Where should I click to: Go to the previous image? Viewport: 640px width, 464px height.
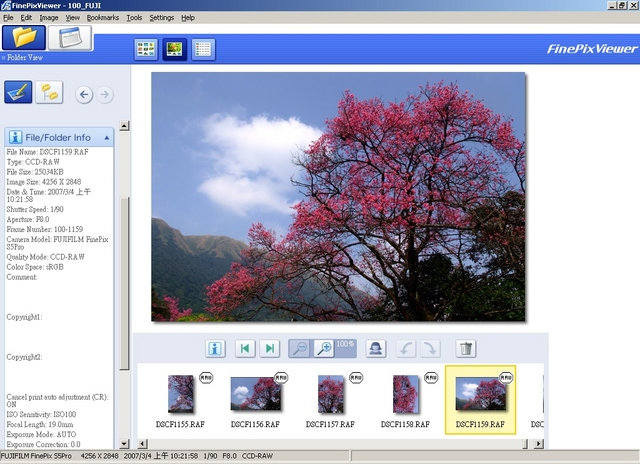245,349
